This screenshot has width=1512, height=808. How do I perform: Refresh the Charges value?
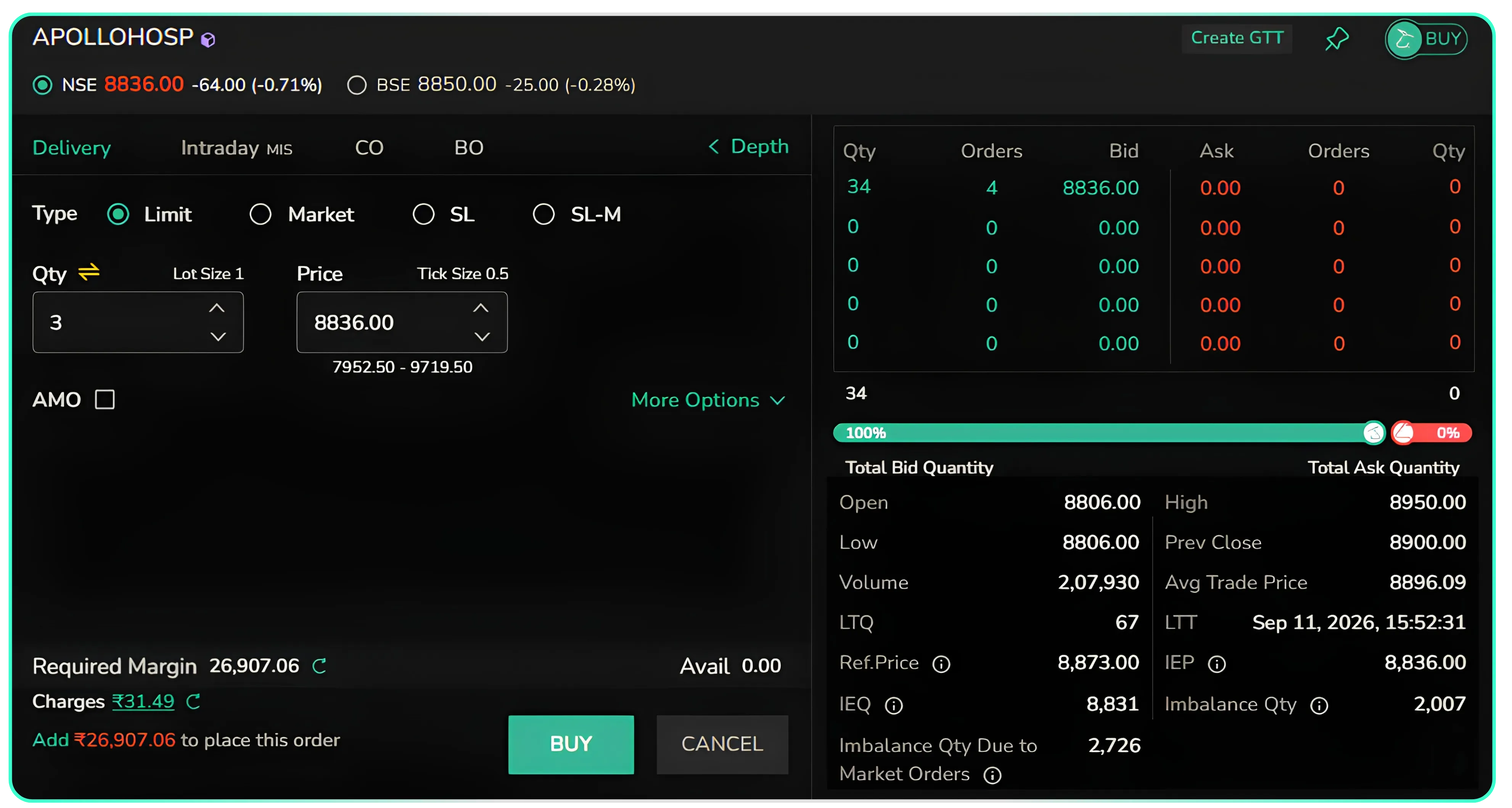pyautogui.click(x=193, y=702)
